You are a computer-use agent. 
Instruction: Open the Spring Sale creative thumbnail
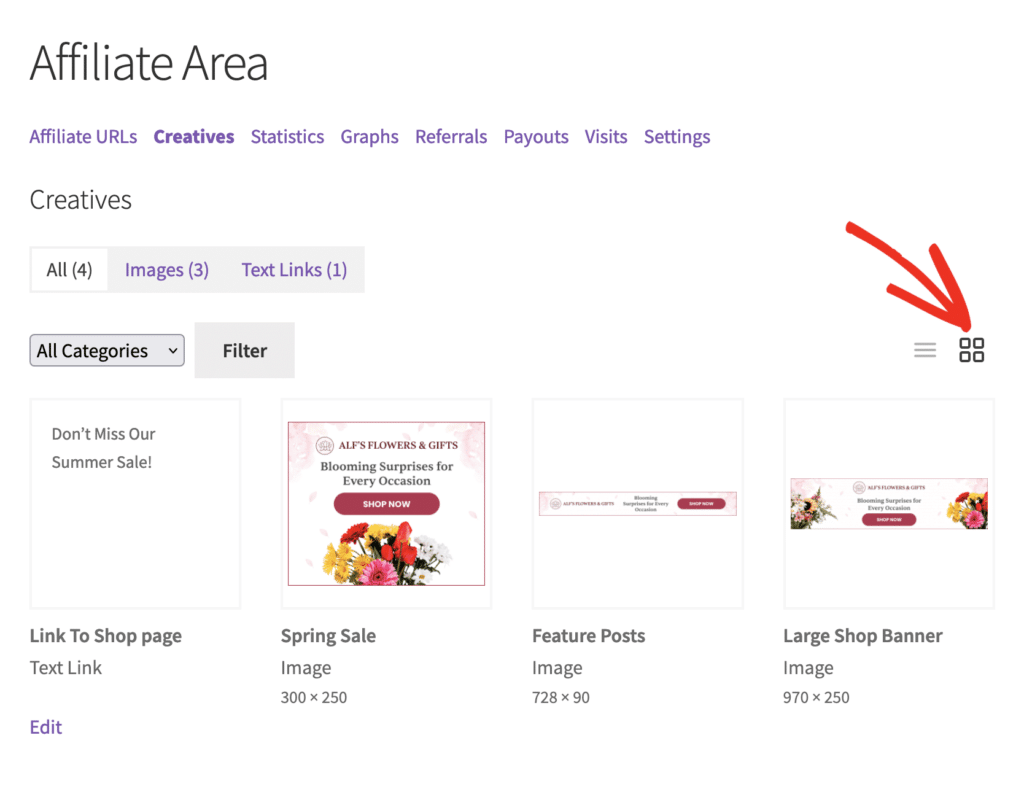[x=387, y=504]
